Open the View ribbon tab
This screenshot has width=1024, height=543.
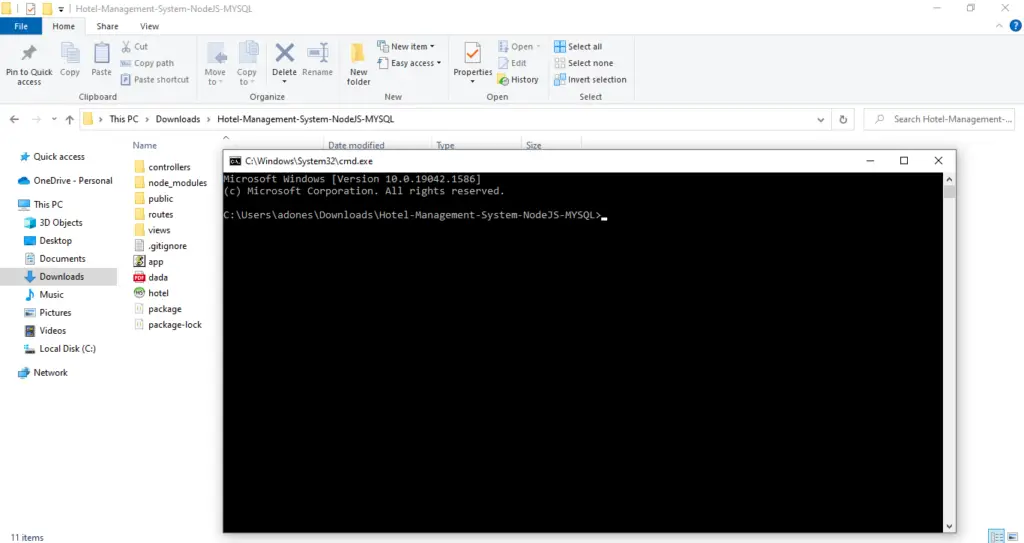pos(149,26)
